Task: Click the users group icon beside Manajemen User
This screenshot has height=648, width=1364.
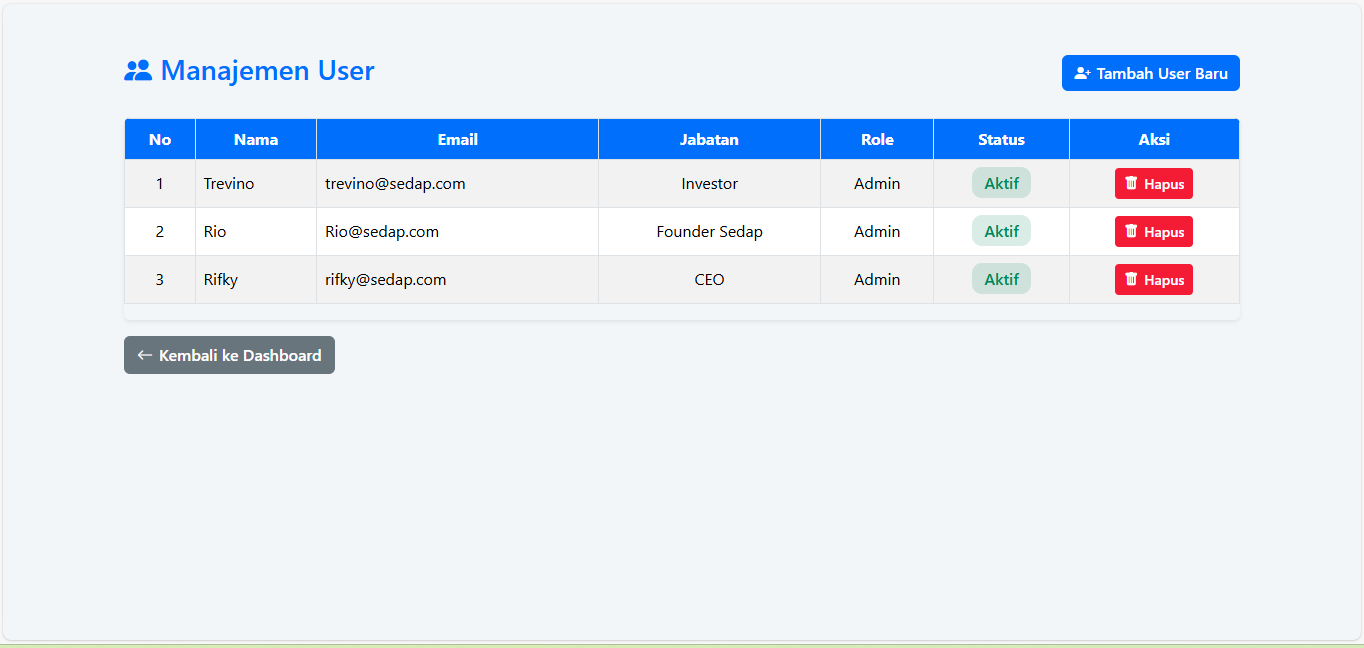Action: point(138,71)
